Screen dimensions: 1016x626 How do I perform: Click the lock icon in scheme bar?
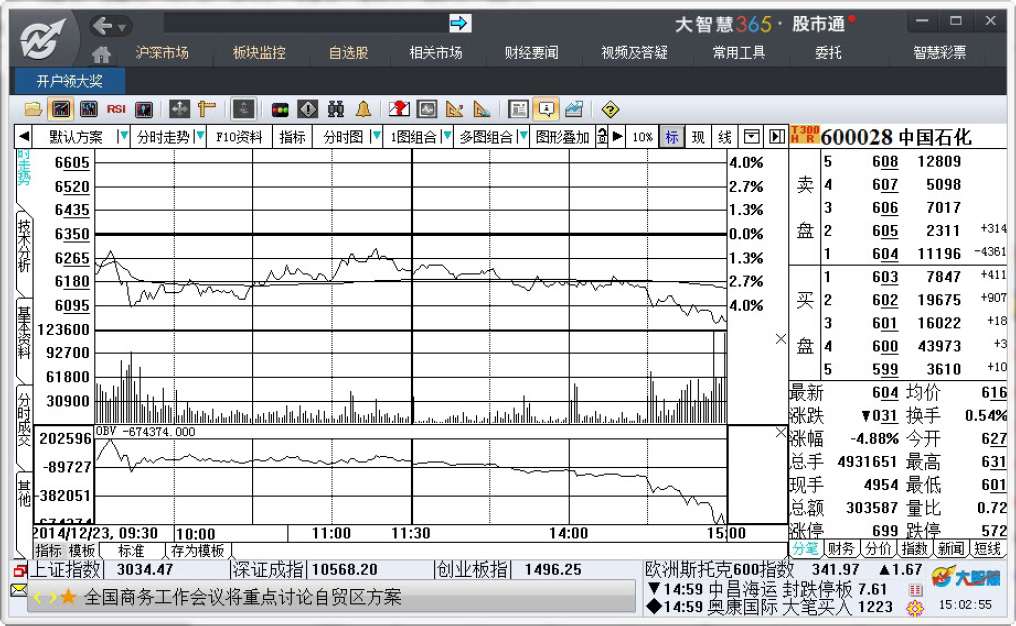tap(602, 137)
